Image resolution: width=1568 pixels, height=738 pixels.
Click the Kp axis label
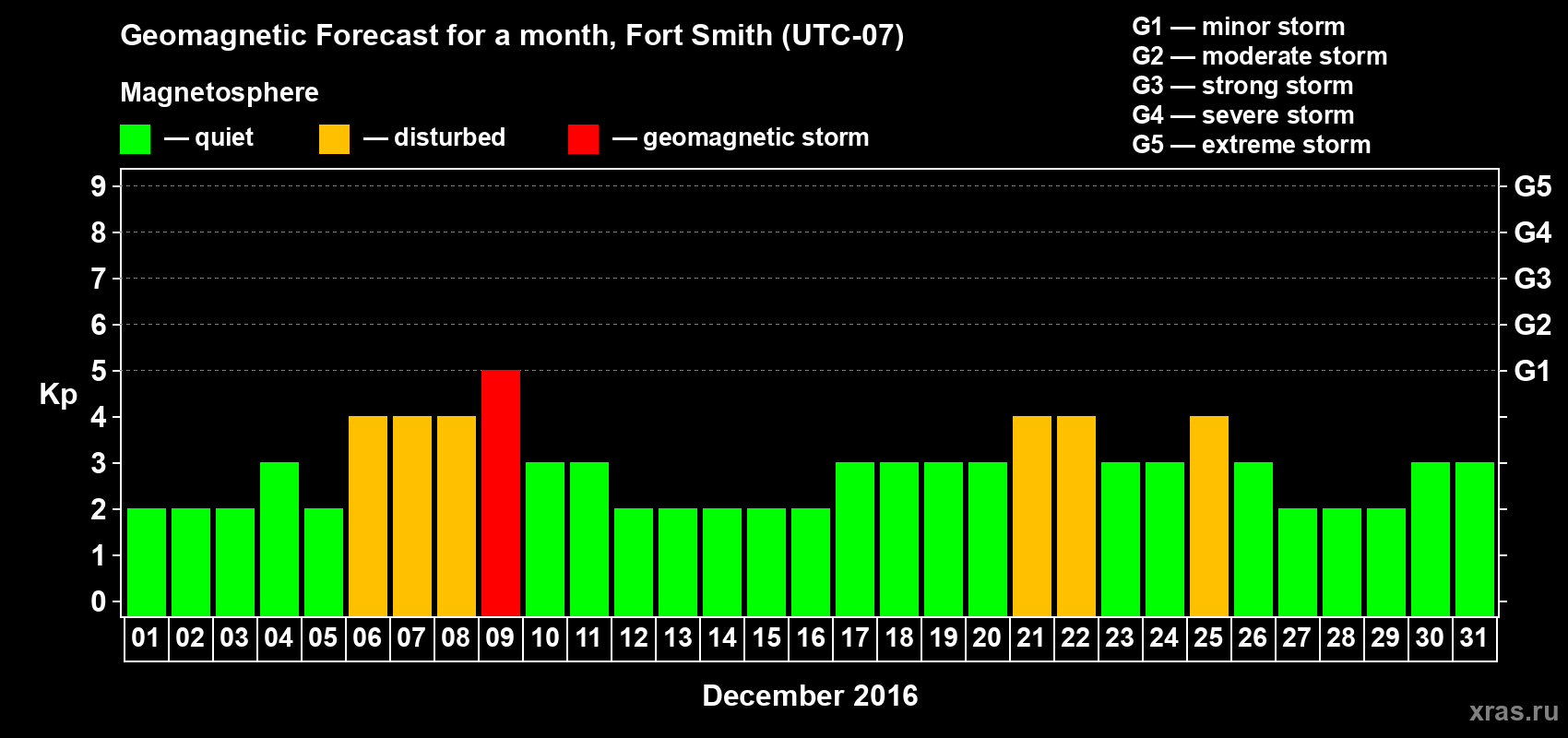(x=58, y=395)
